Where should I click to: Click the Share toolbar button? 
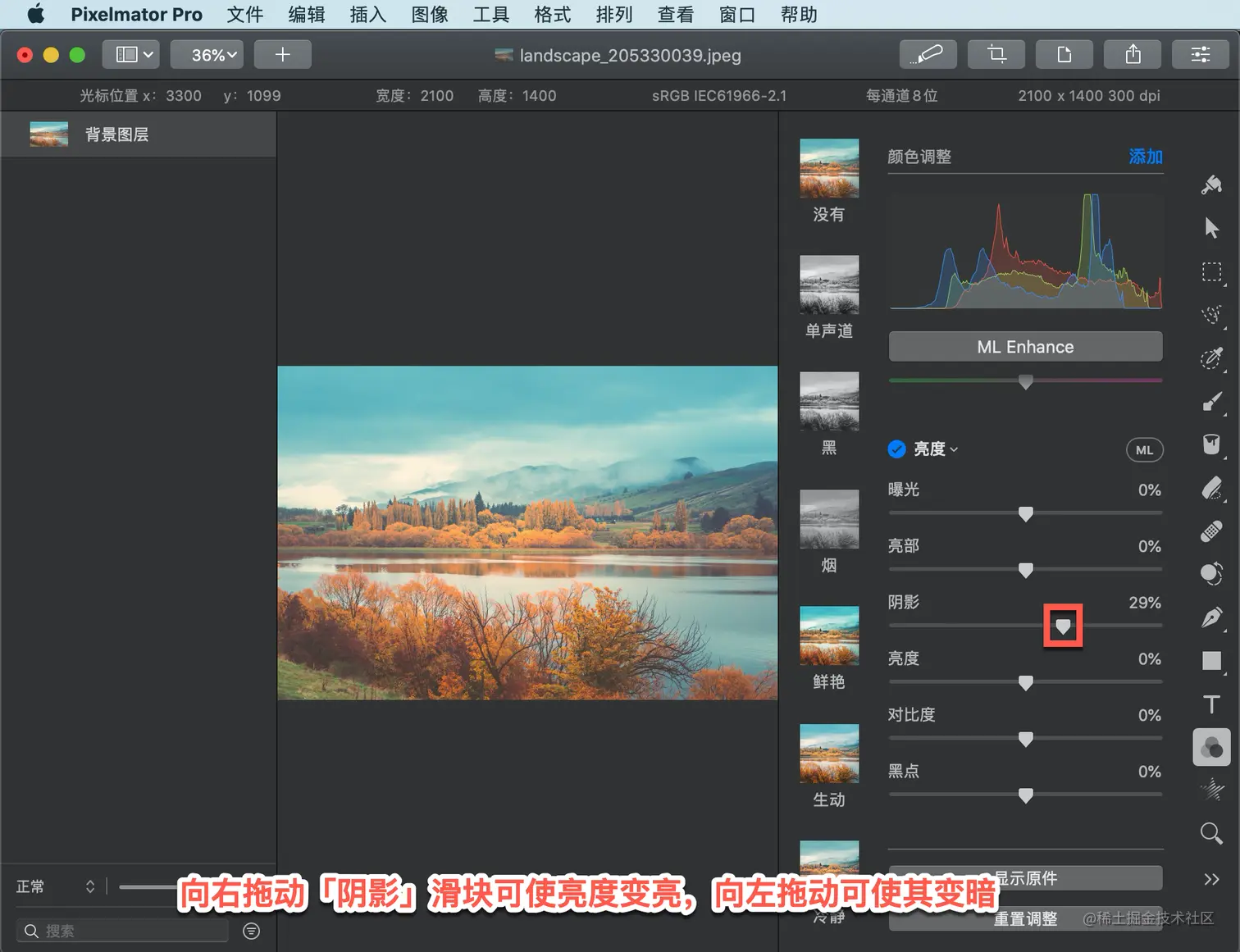(1133, 54)
